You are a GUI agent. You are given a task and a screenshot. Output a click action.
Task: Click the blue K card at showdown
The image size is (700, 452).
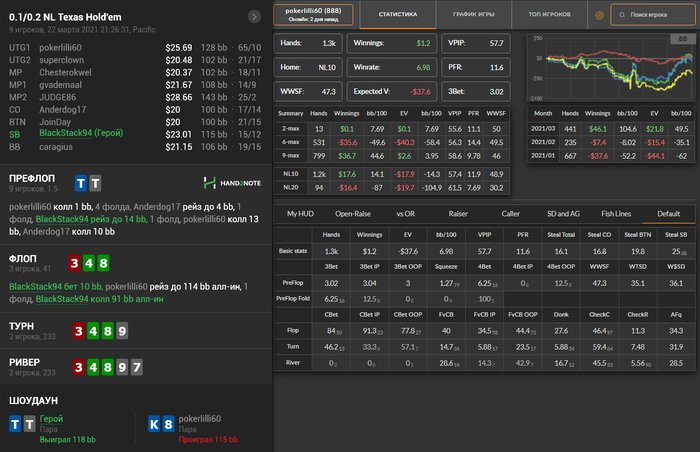click(x=154, y=424)
